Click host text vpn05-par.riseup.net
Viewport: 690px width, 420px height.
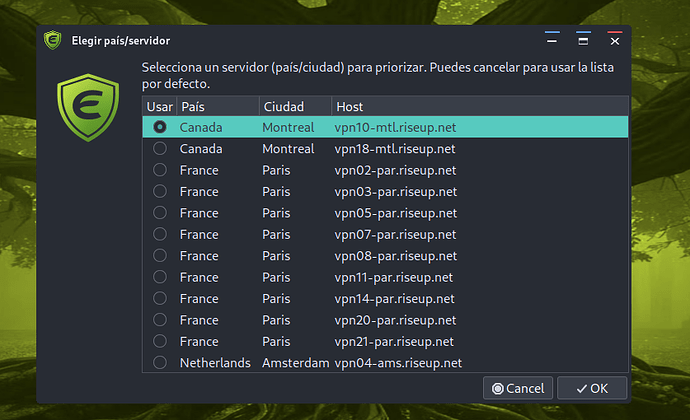click(x=396, y=213)
